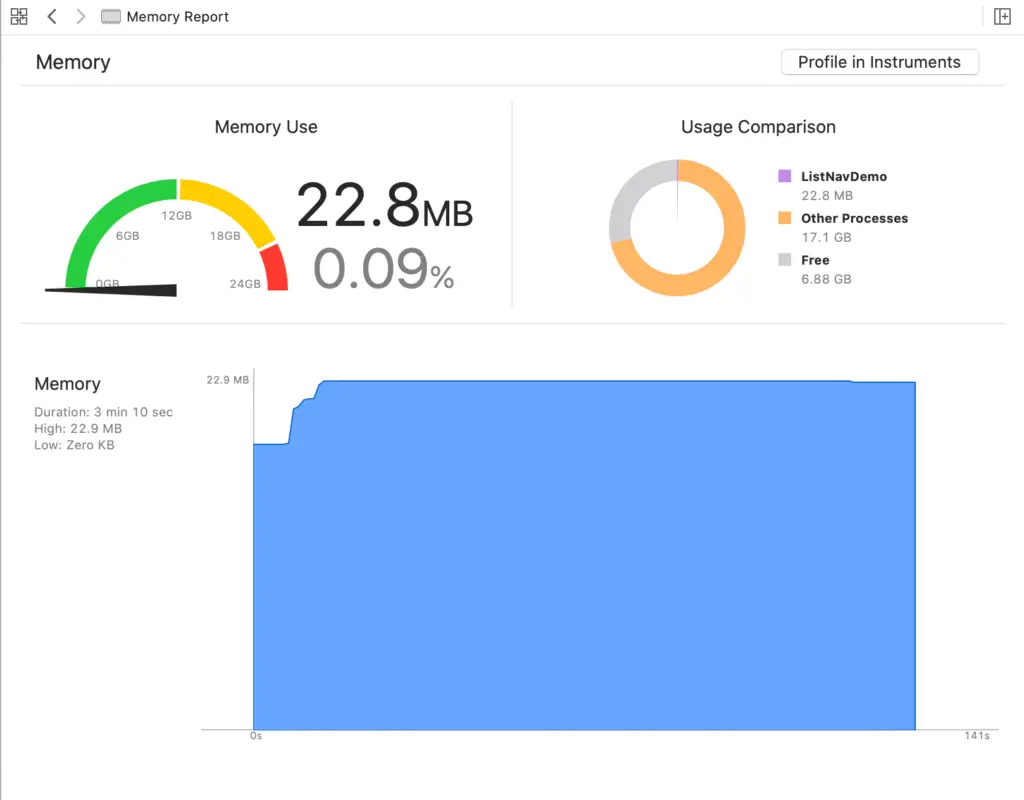The image size is (1024, 800).
Task: Click the 6.88 GB free value
Action: [826, 279]
